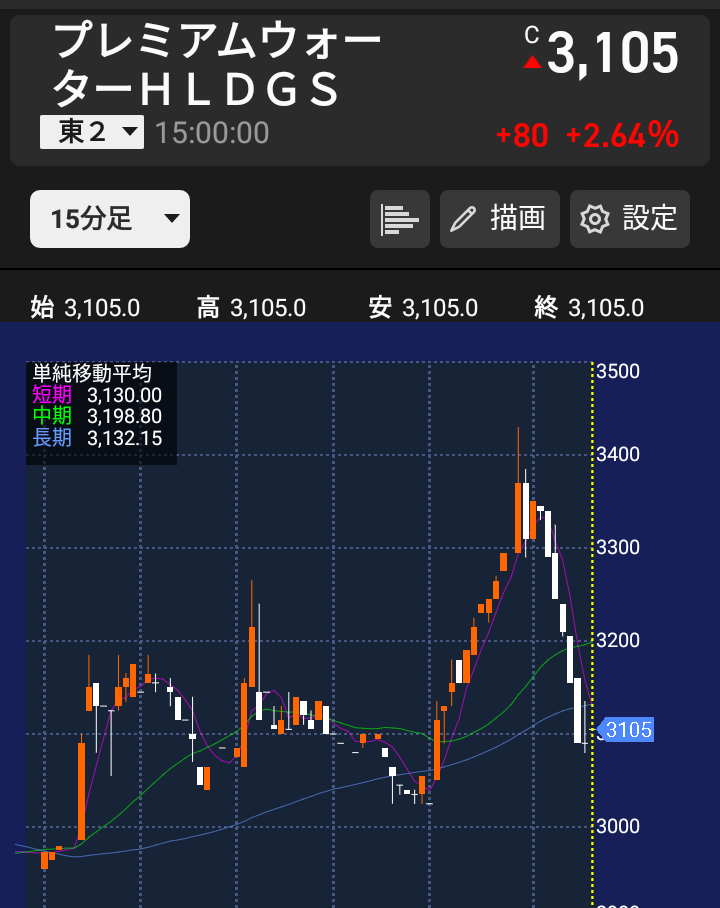Click the 安 3,105.0 low value

point(423,307)
